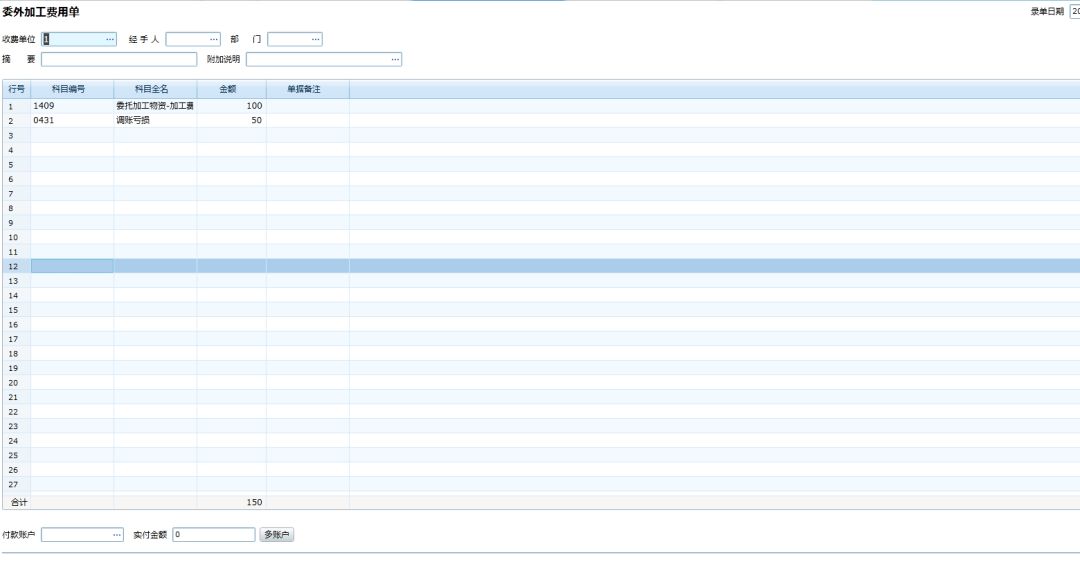Select the cell with code 0431
The height and width of the screenshot is (571, 1080).
[72, 121]
